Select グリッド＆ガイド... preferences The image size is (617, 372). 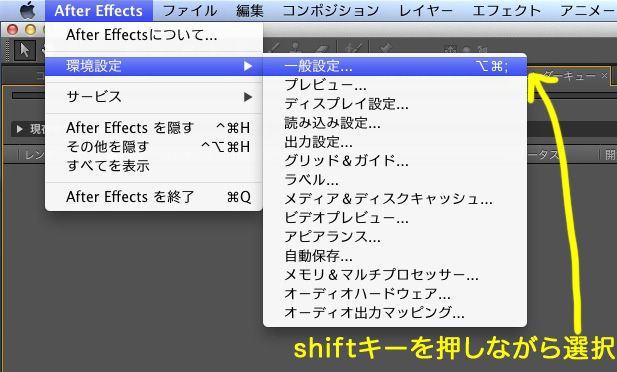point(395,161)
